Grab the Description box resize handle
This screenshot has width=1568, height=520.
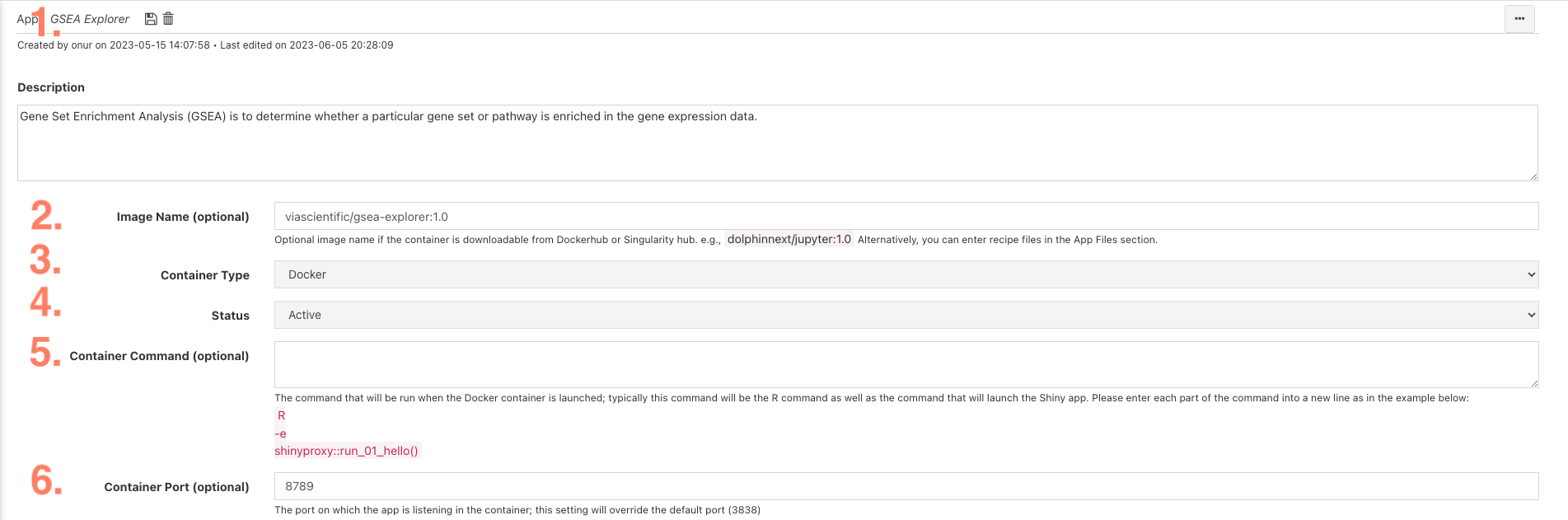point(1533,176)
